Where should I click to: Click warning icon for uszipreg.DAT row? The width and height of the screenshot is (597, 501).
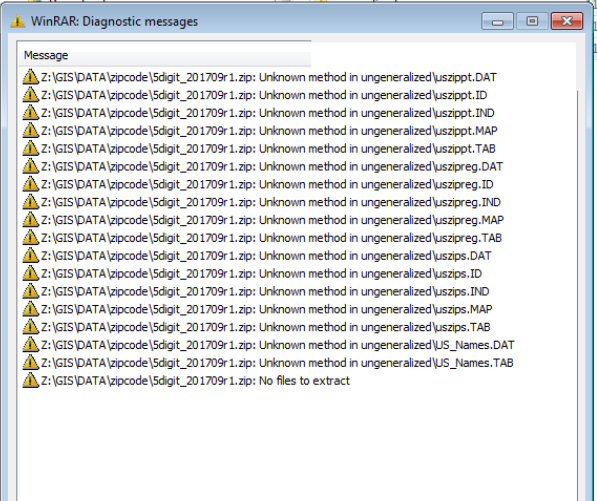(x=30, y=166)
